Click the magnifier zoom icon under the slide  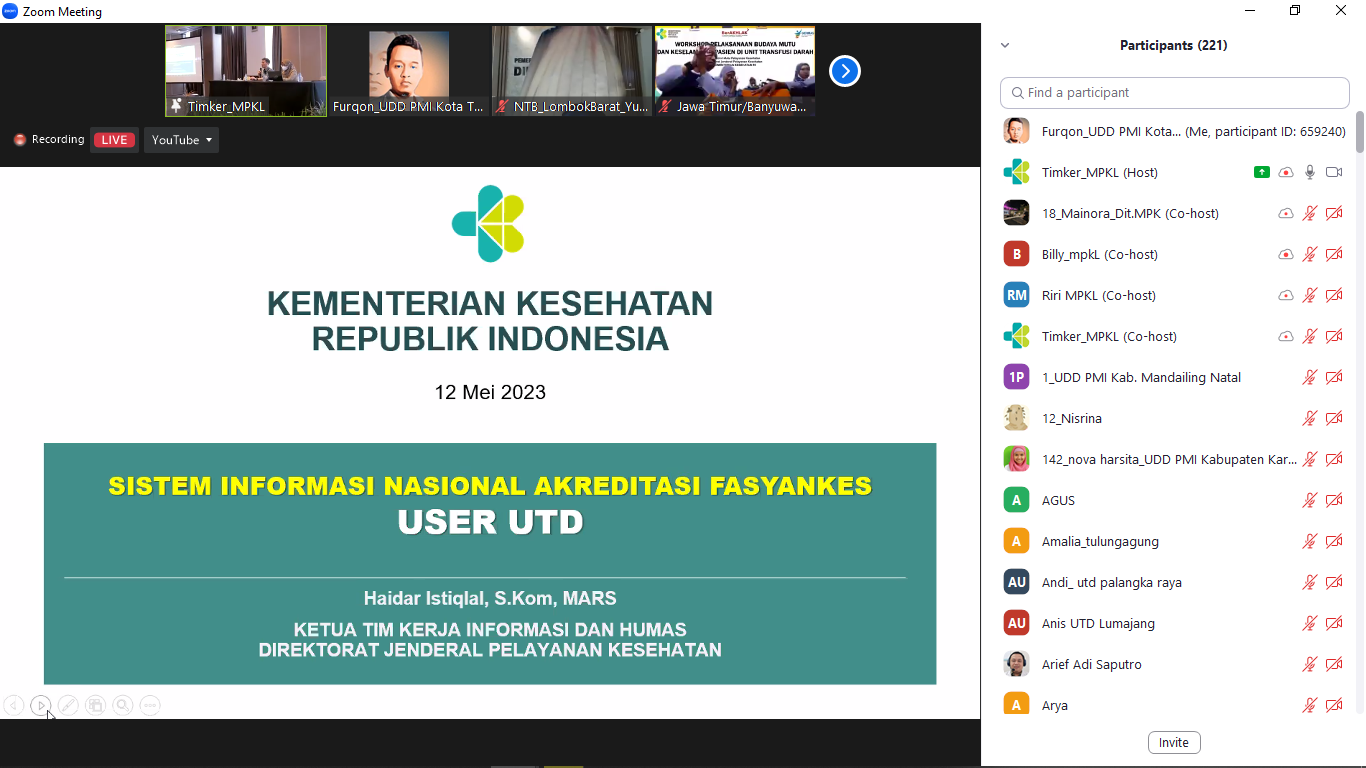tap(122, 705)
